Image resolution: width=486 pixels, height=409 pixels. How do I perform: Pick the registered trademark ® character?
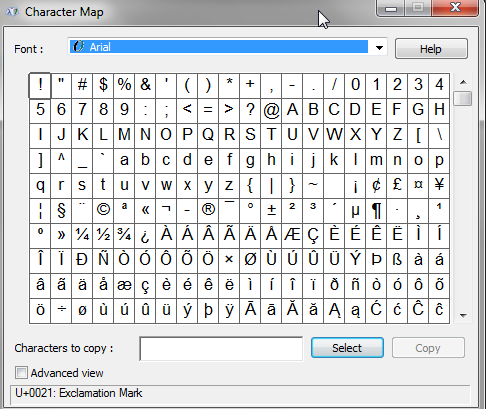208,211
